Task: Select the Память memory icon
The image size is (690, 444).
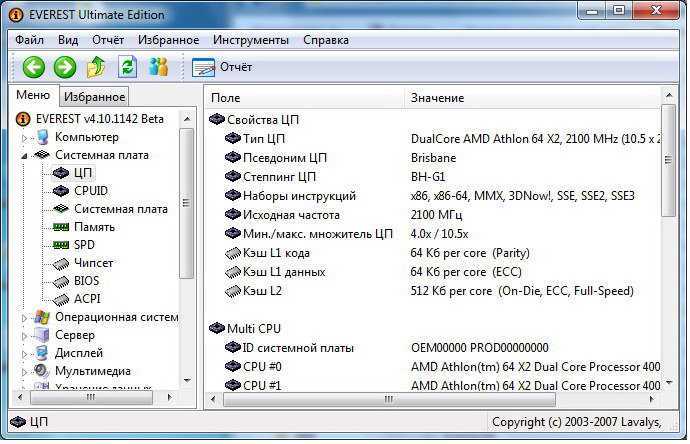Action: 61,227
